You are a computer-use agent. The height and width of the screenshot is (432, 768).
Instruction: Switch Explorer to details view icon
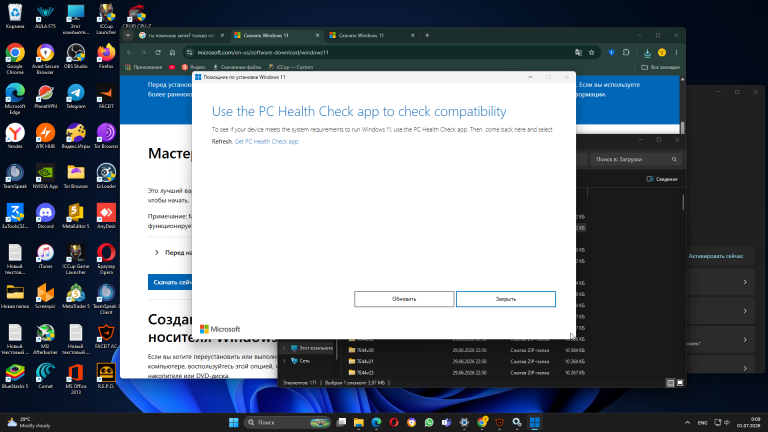(x=671, y=383)
